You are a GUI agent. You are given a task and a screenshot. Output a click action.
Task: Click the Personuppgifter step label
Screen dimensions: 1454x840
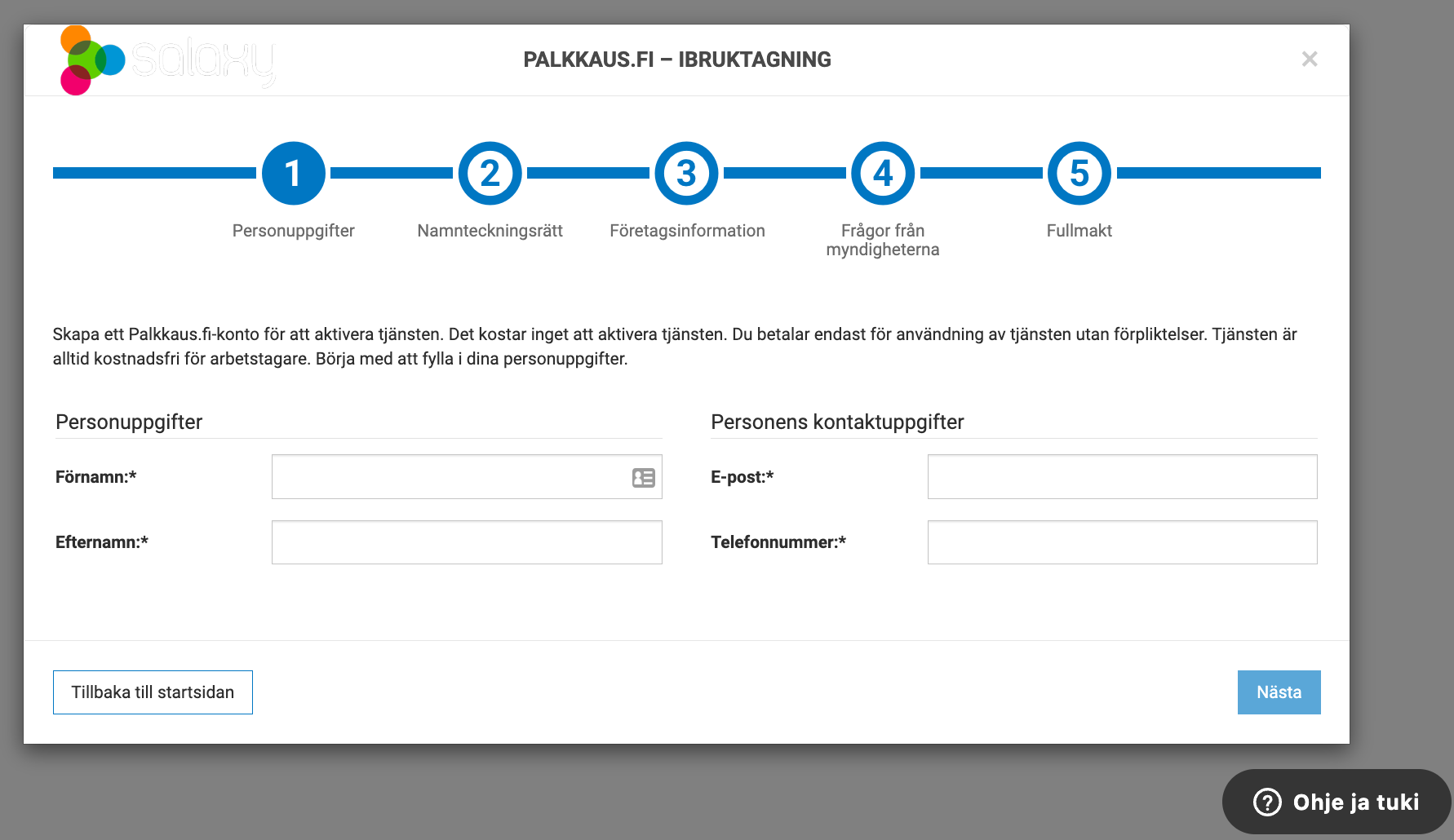click(293, 231)
